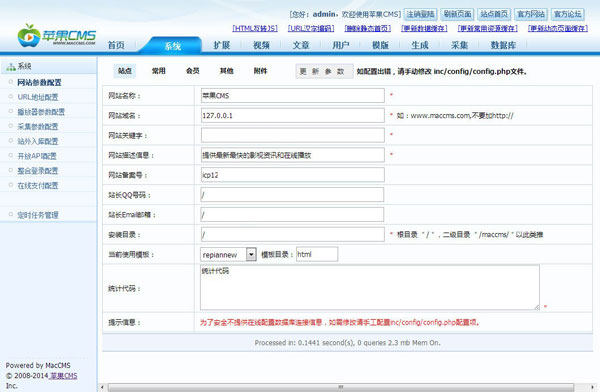Open the 用户 main menu tab

pos(341,45)
